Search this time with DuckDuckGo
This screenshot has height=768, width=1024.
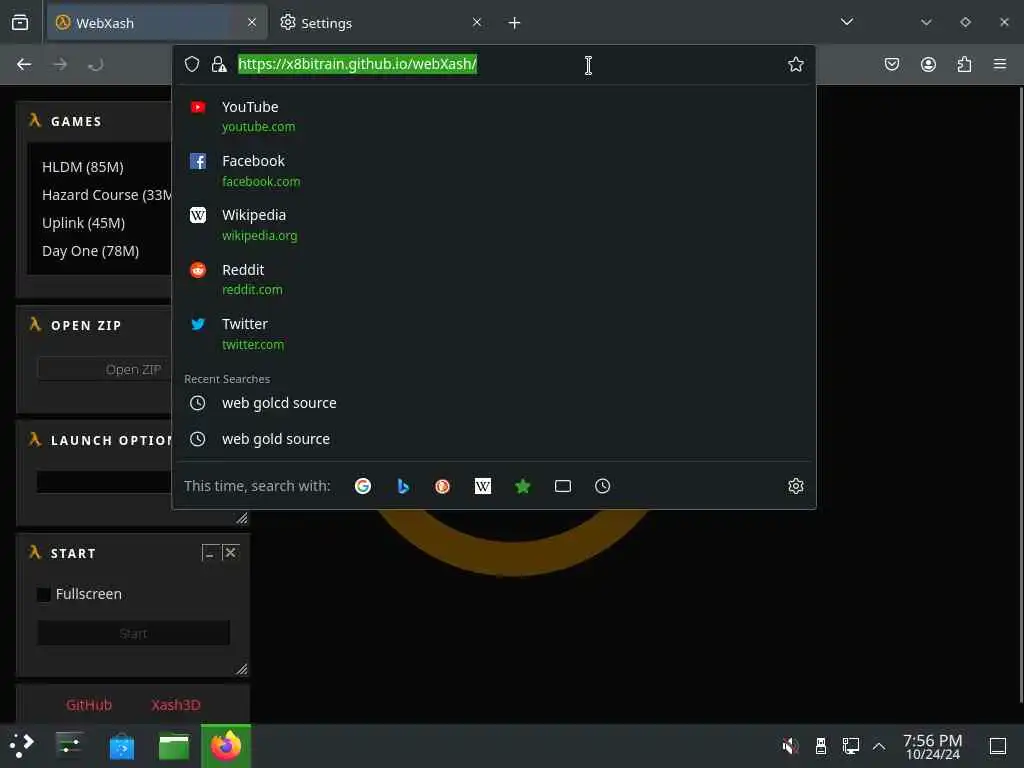tap(443, 486)
